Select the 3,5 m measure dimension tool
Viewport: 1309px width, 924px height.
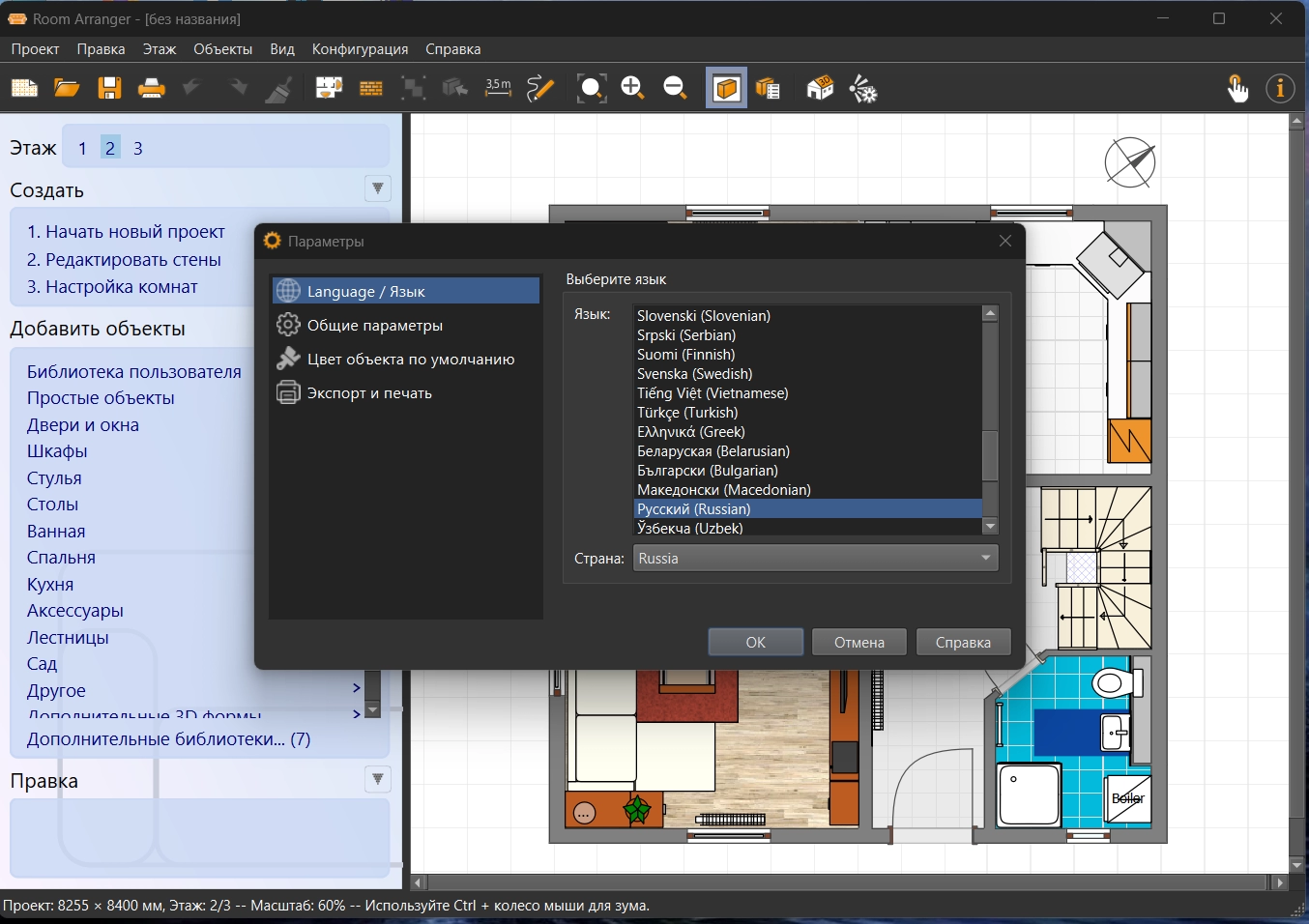pos(498,89)
